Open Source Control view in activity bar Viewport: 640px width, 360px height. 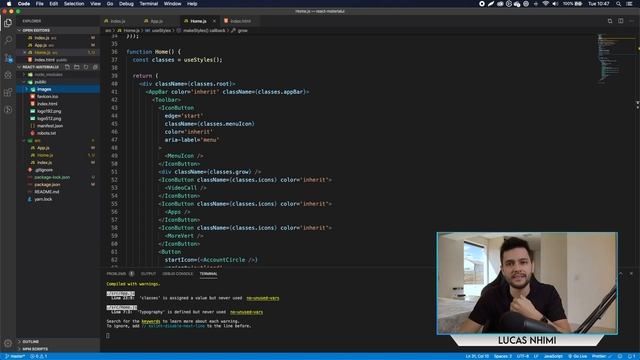coord(8,58)
